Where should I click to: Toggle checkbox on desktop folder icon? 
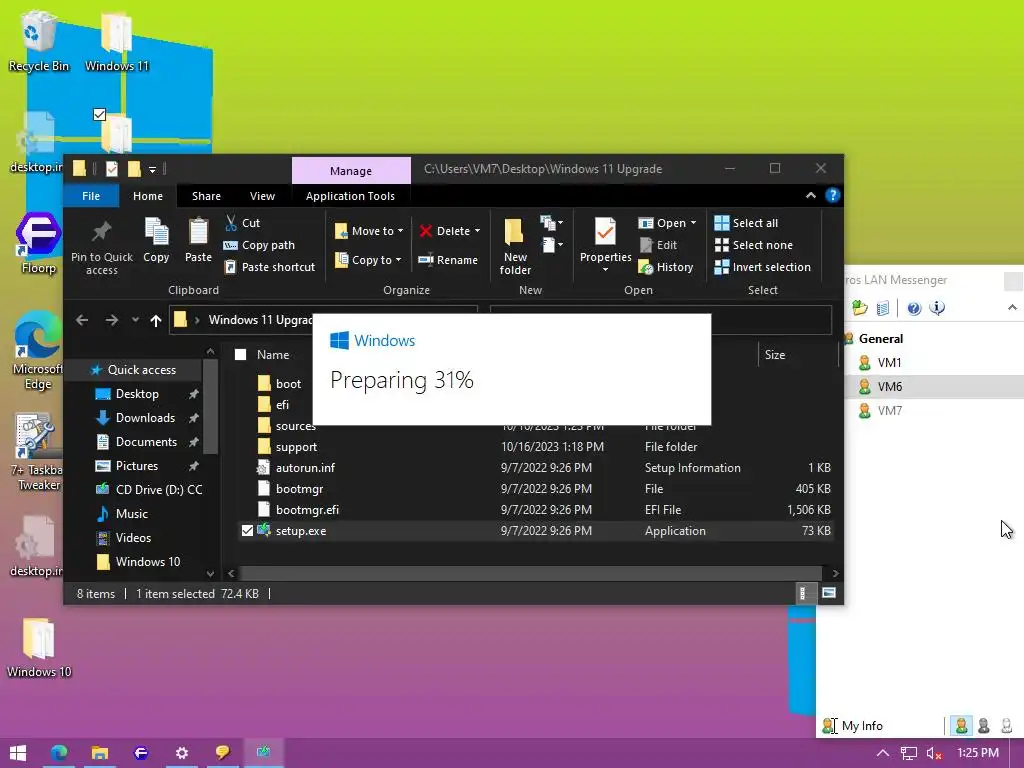[99, 115]
